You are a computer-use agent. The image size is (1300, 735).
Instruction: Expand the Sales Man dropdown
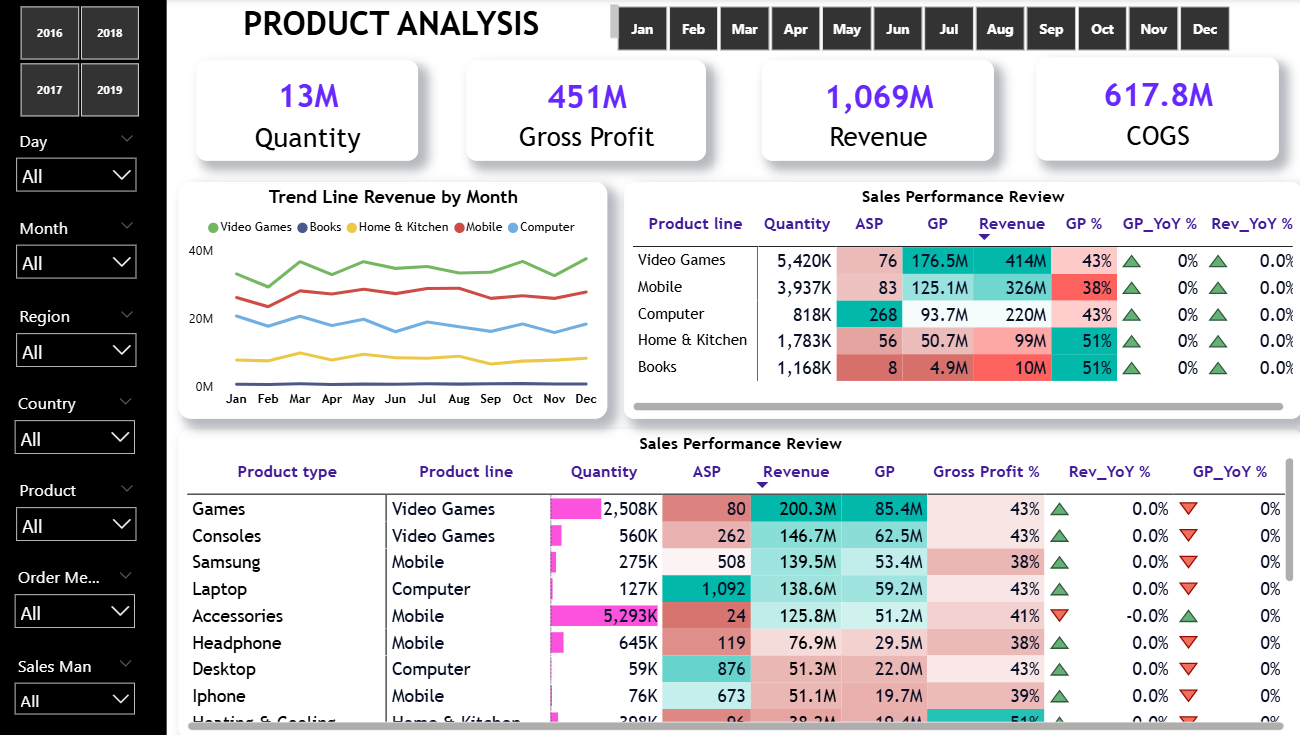coord(76,699)
